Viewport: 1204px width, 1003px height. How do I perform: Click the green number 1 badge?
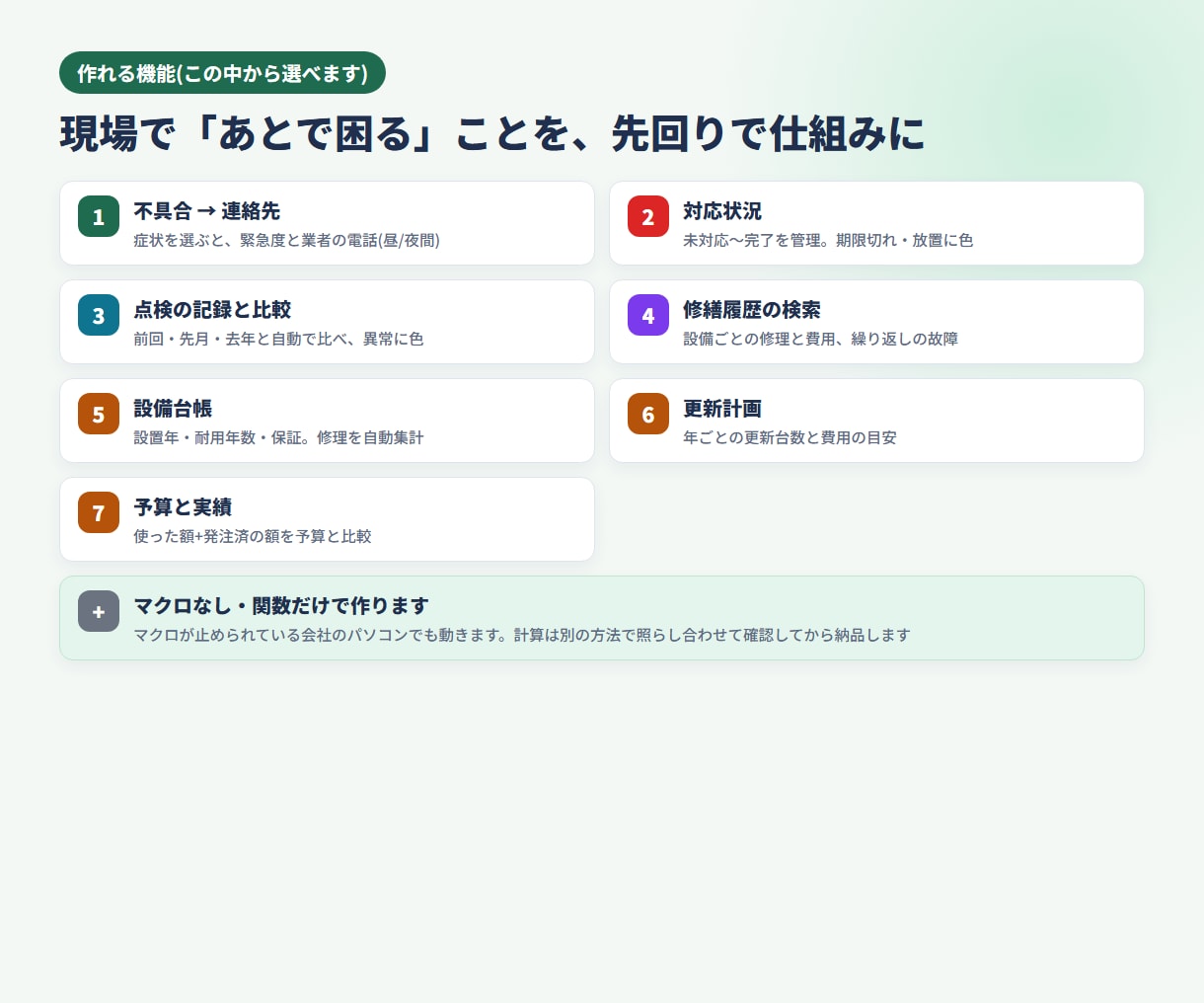99,217
